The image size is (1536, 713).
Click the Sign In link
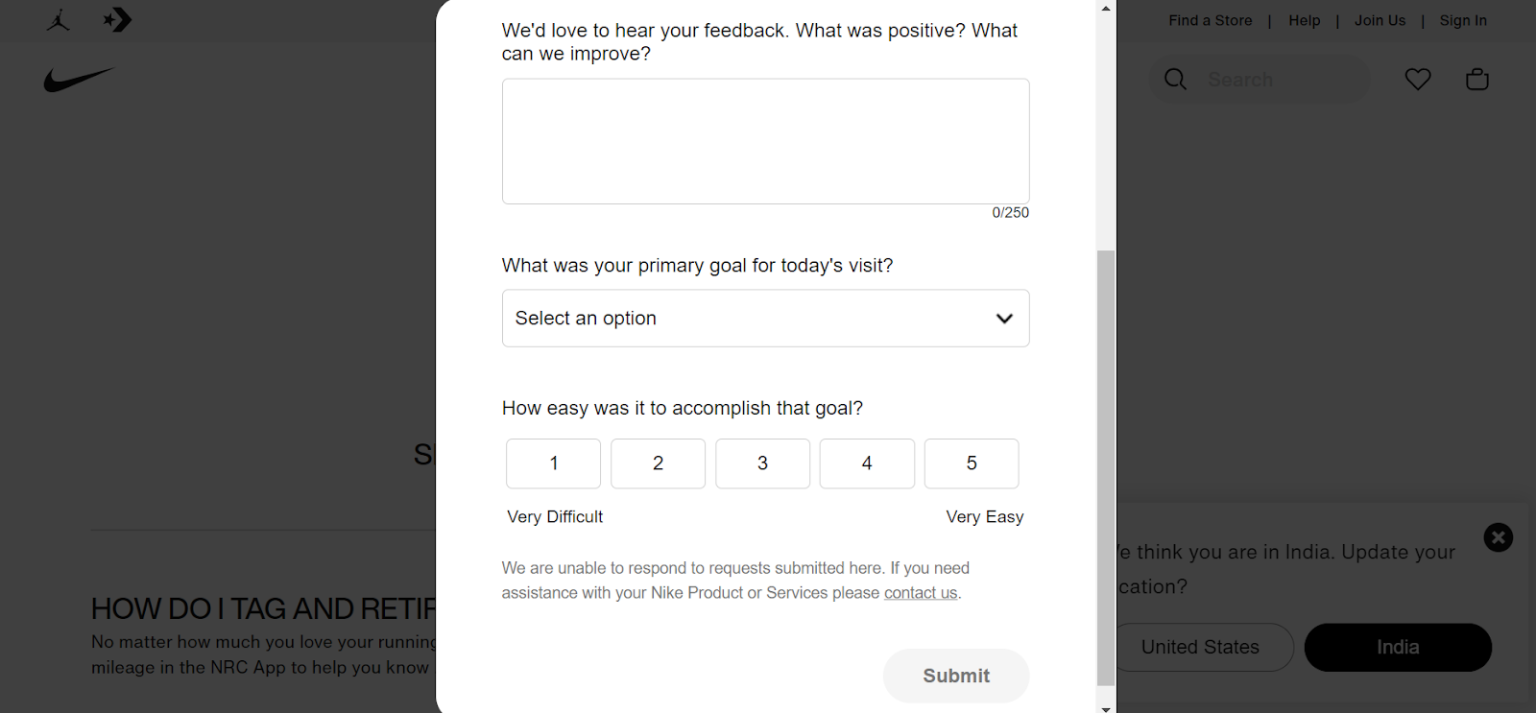[x=1463, y=20]
